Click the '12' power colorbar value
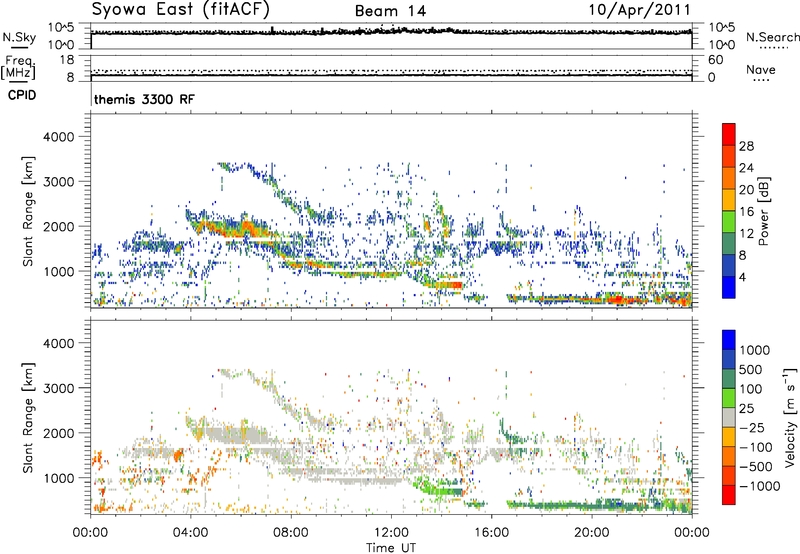The height and width of the screenshot is (554, 800). tap(746, 234)
